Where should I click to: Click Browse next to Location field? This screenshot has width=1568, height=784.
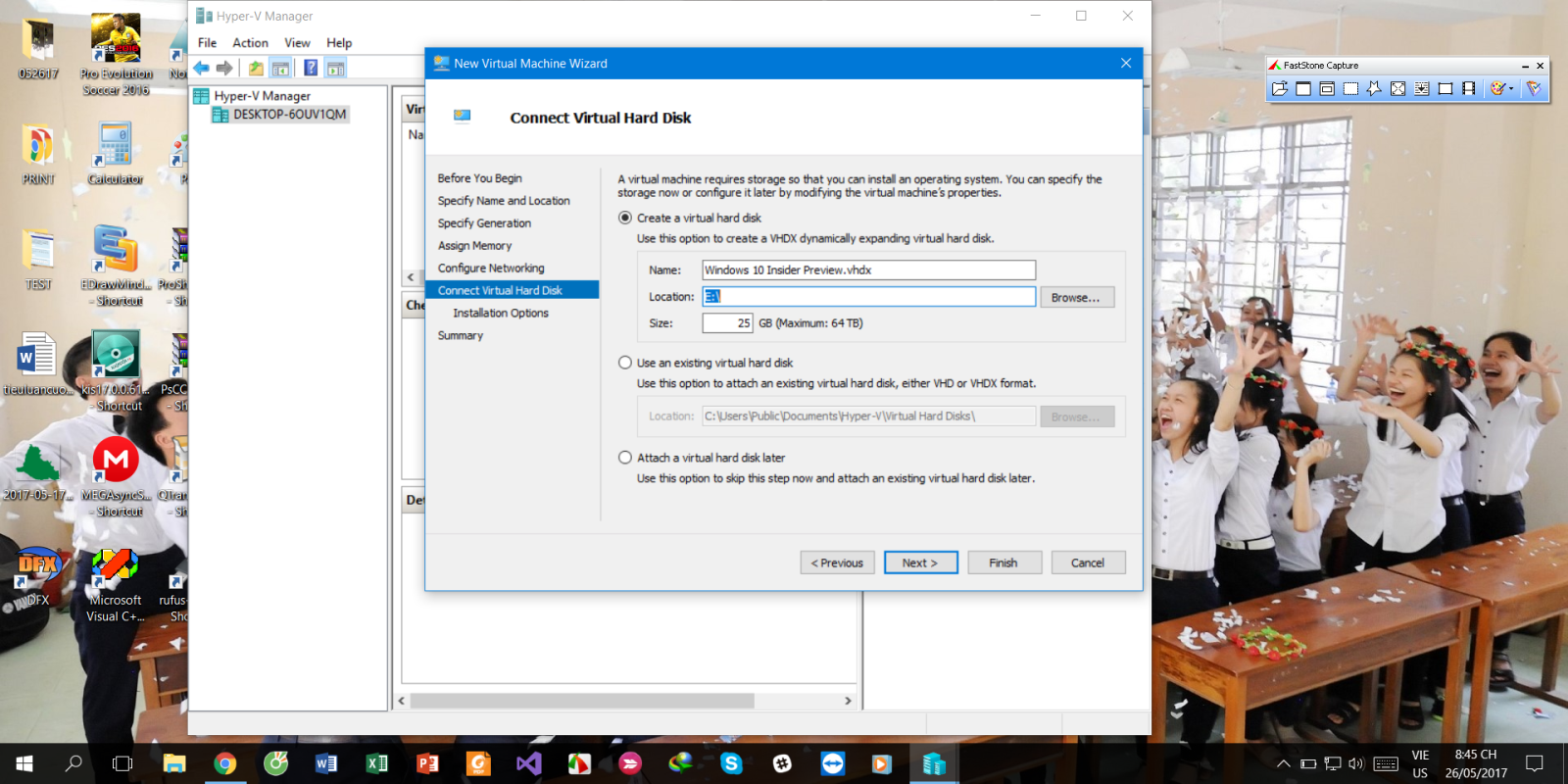[x=1076, y=297]
